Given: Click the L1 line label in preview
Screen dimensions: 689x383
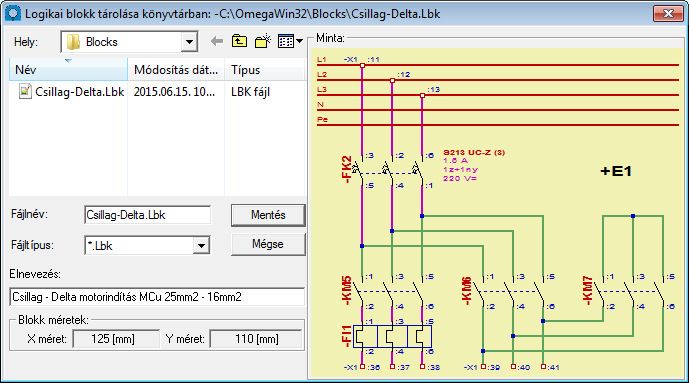Looking at the screenshot, I should tap(322, 59).
